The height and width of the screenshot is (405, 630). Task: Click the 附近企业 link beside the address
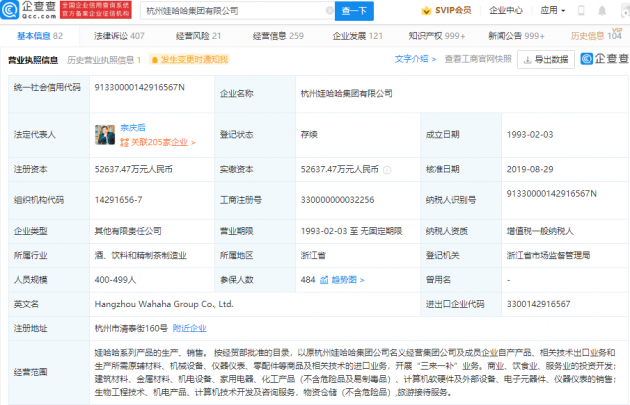[x=188, y=327]
